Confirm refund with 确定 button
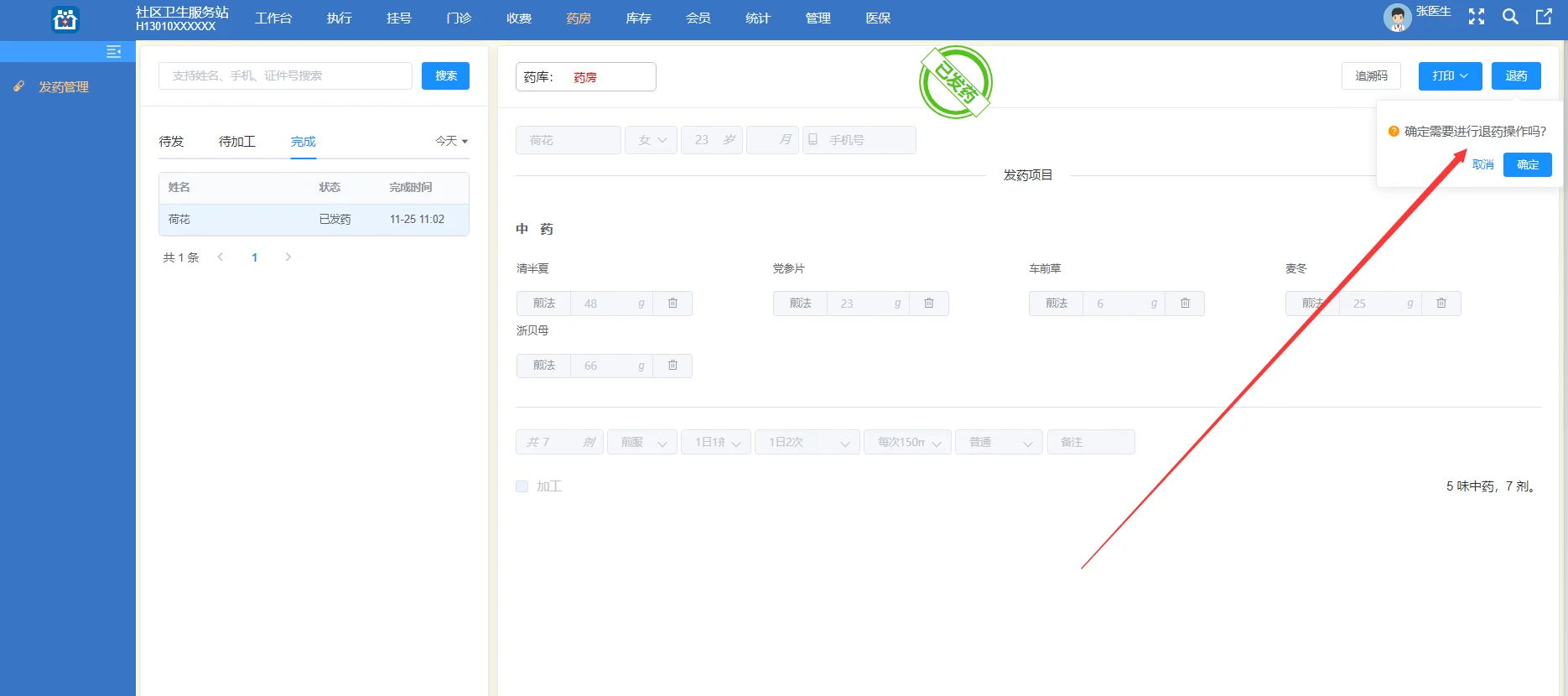1568x696 pixels. pyautogui.click(x=1528, y=164)
